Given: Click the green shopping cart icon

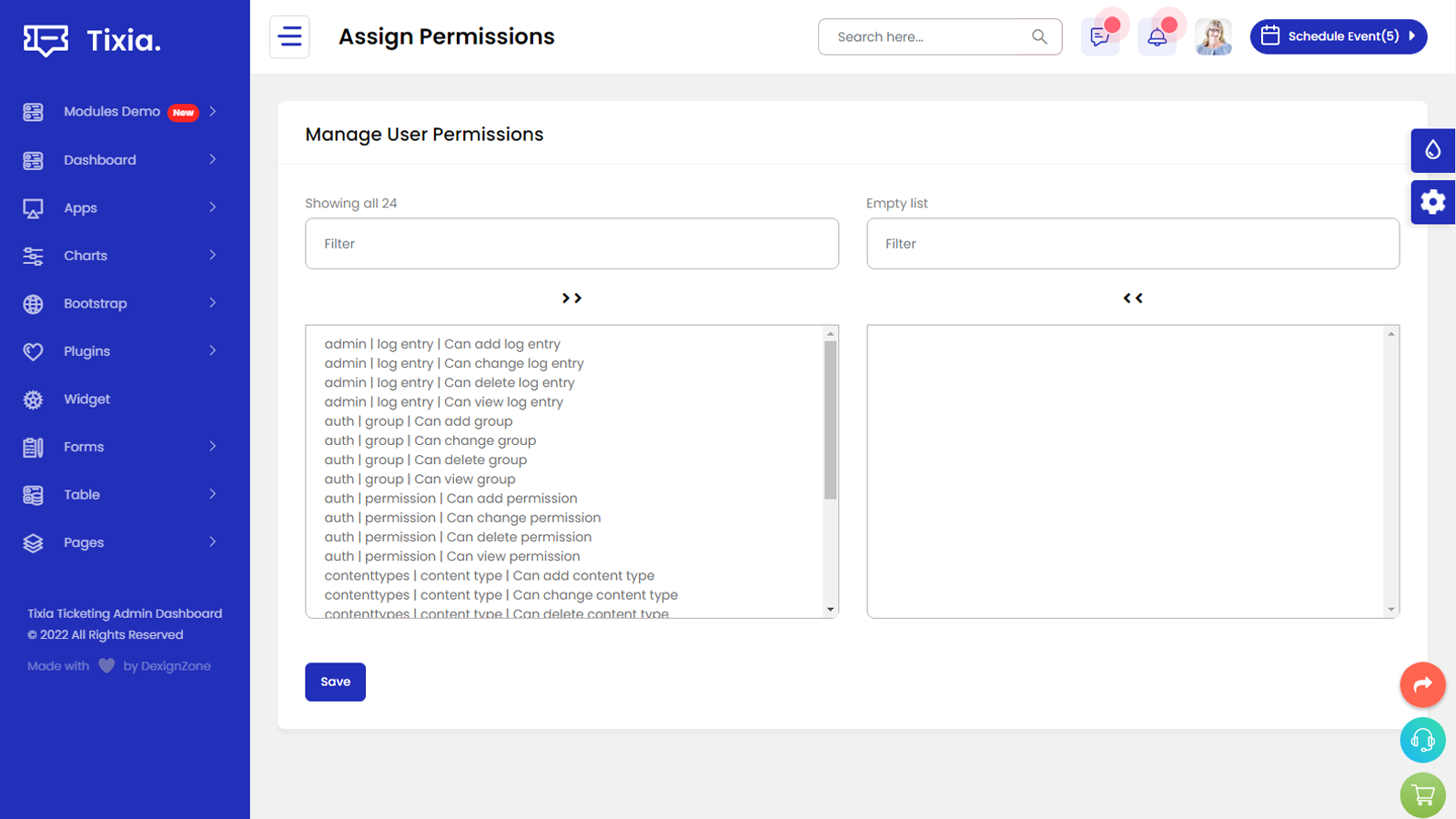Looking at the screenshot, I should pos(1422,795).
